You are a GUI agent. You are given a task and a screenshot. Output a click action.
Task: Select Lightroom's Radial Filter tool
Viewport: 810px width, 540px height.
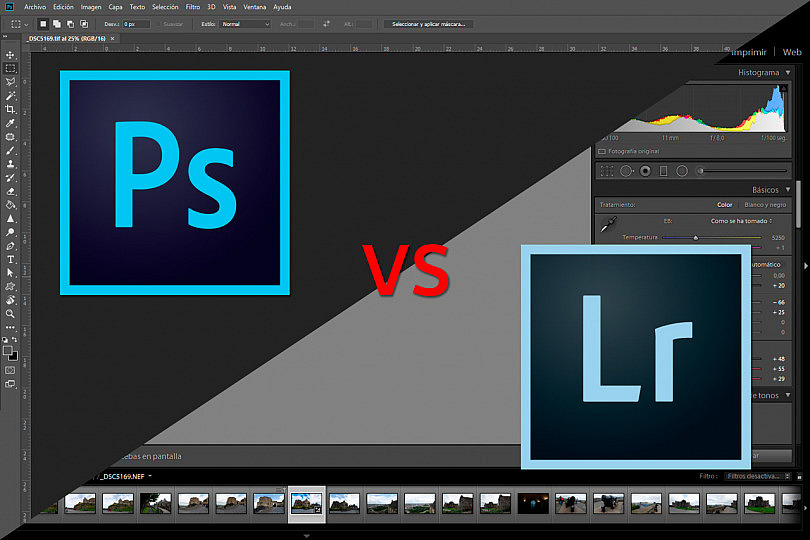click(682, 171)
